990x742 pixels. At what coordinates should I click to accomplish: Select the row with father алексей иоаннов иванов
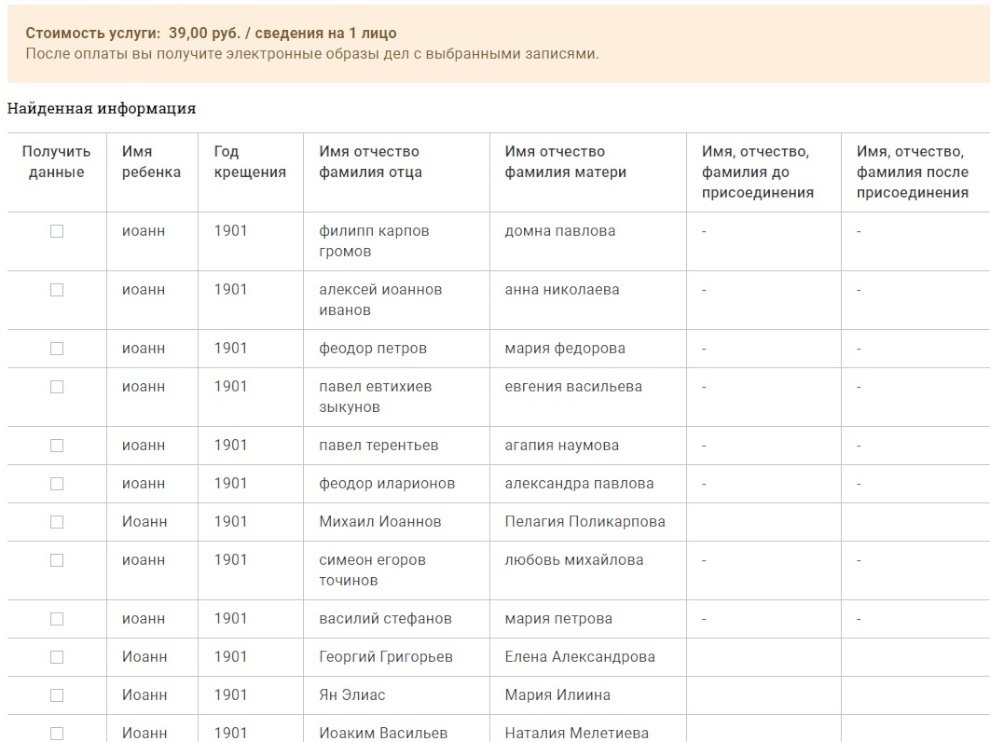(x=57, y=290)
